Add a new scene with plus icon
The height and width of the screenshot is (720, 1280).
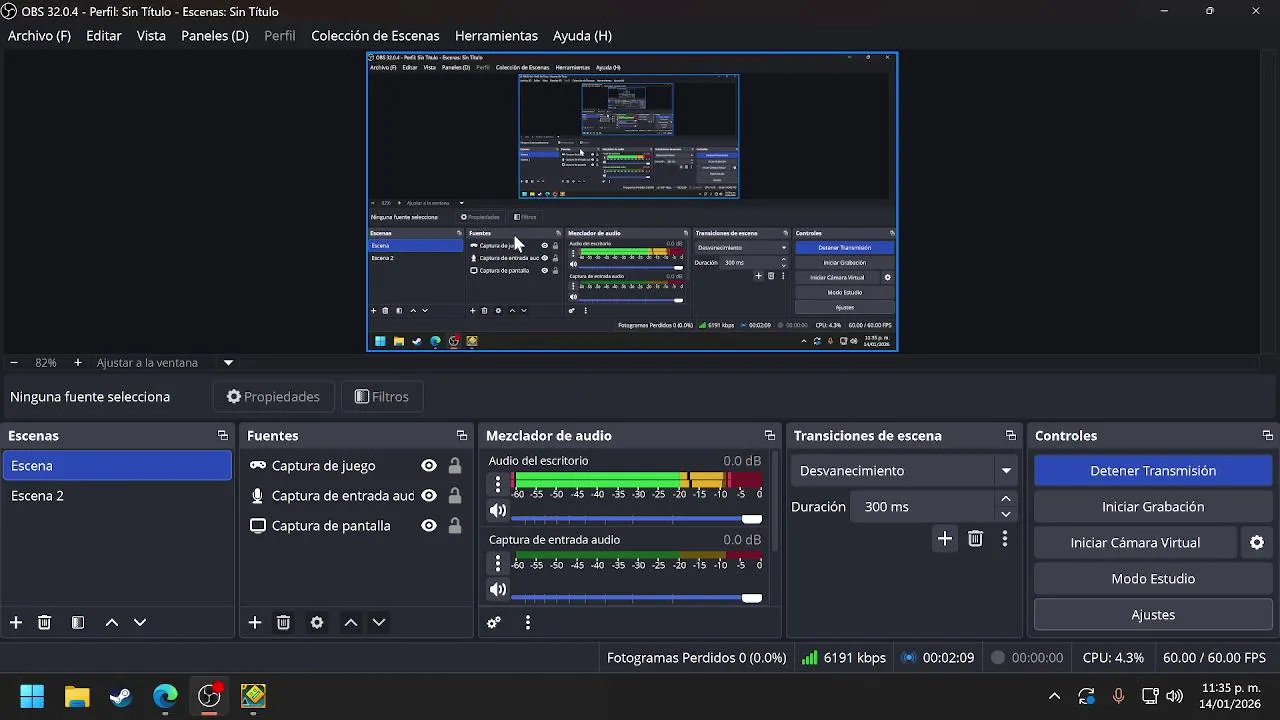click(16, 622)
